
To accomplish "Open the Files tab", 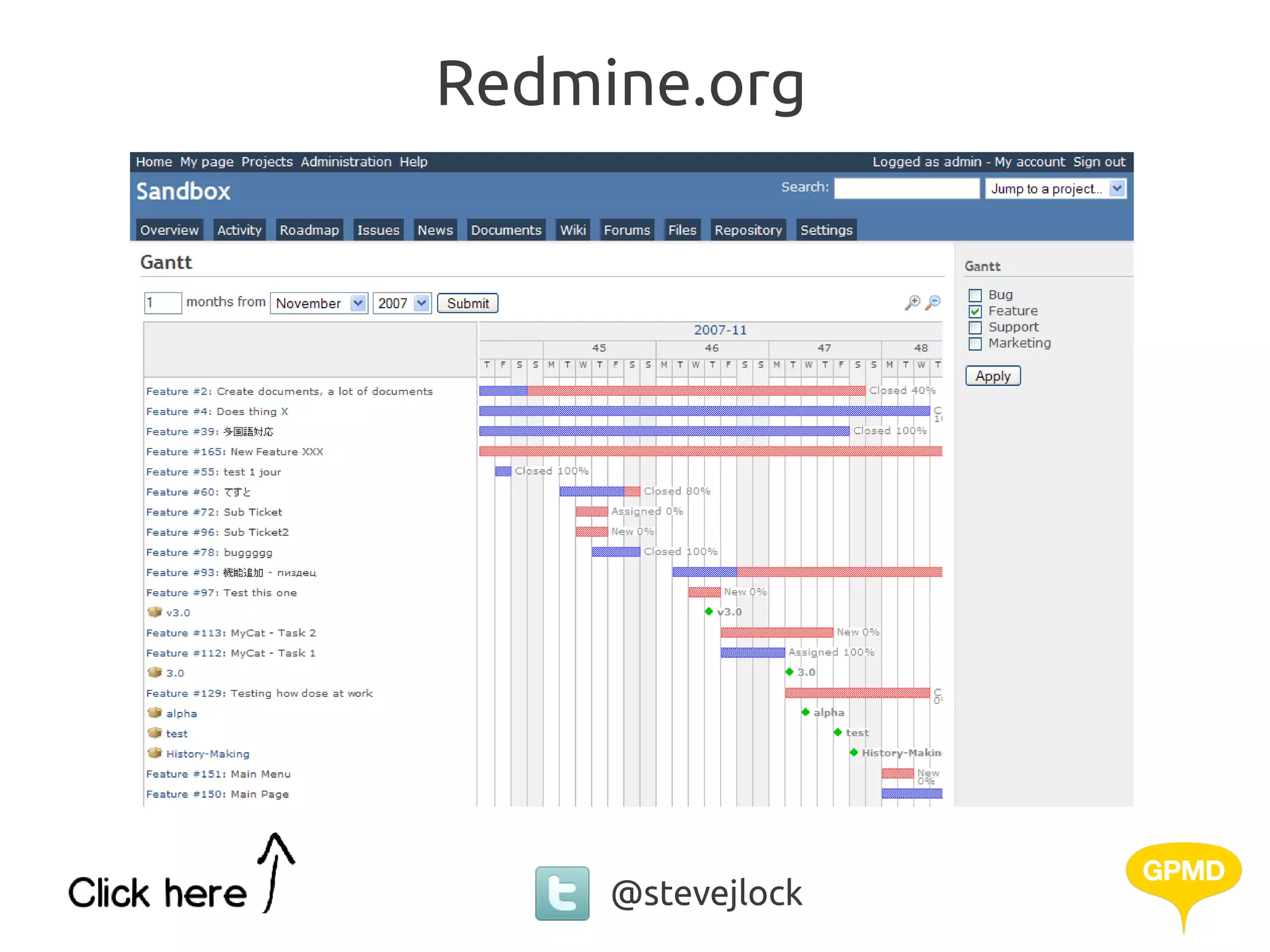I will coord(682,230).
